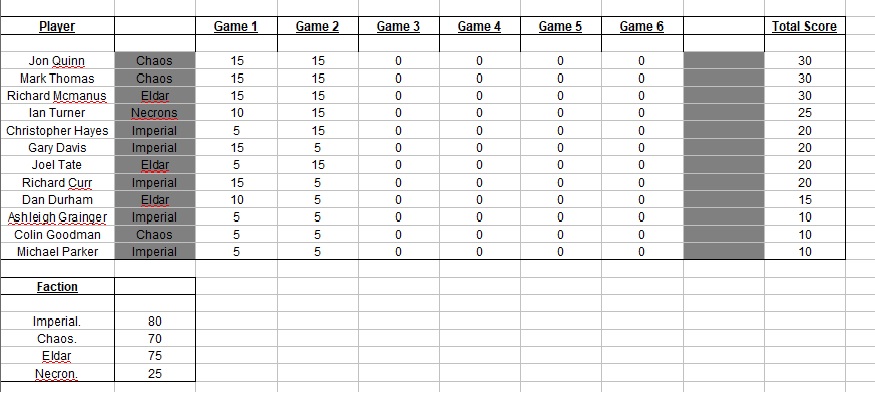Screen dimensions: 875x412
Task: Select the Ashleigh Grainger name cell
Action: 57,217
